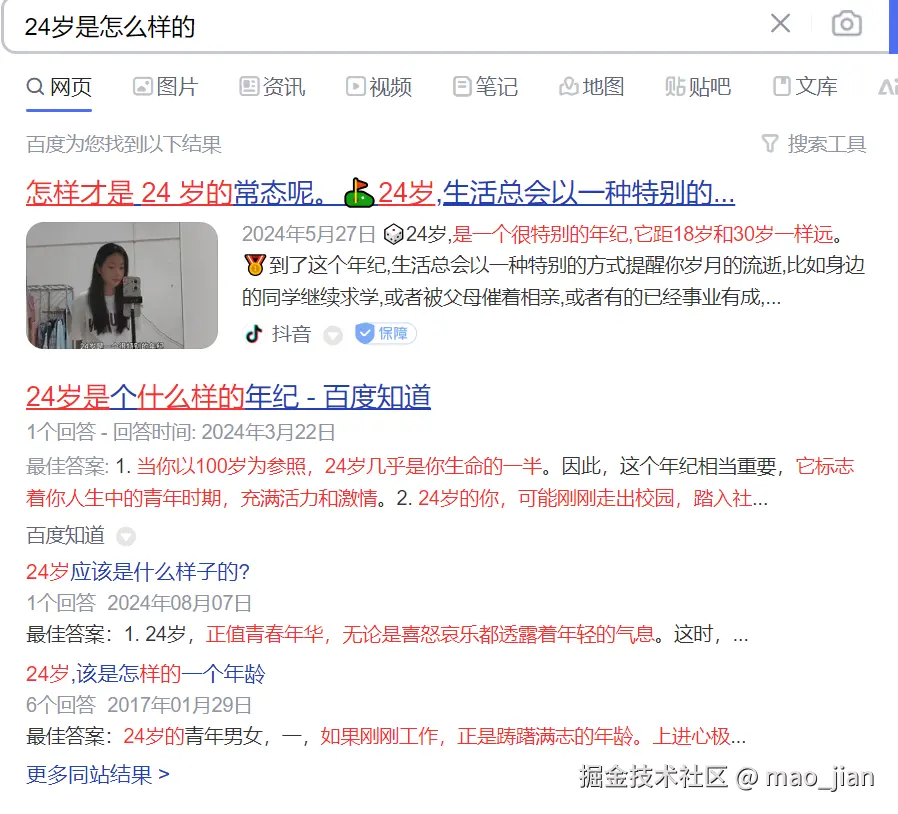Click the news icon beside 资讯
The width and height of the screenshot is (898, 814).
click(249, 87)
